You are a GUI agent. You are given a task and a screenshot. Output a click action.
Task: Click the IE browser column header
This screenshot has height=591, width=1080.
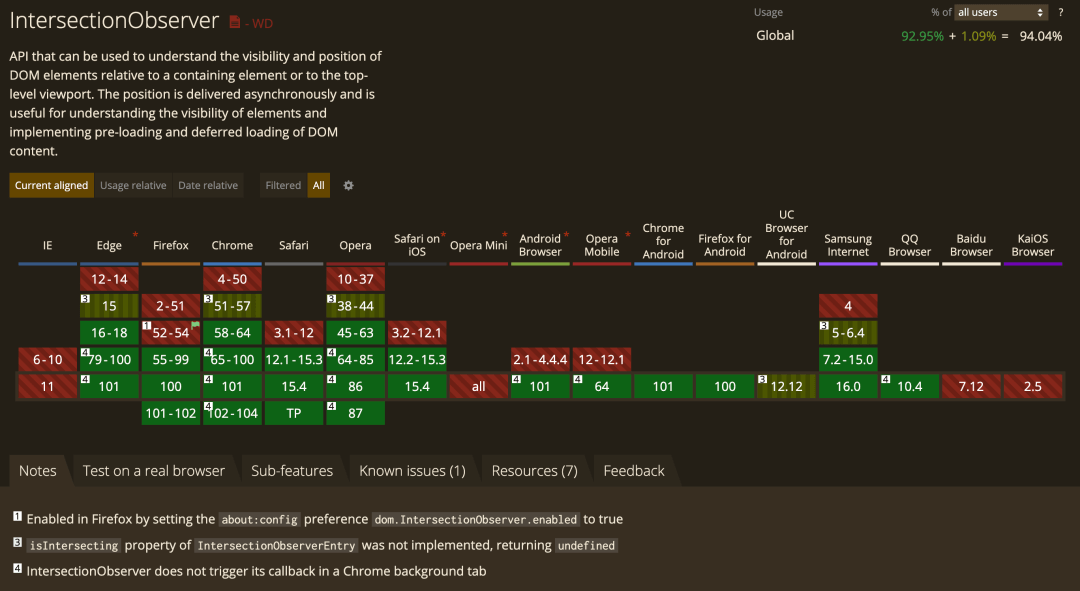click(x=48, y=245)
